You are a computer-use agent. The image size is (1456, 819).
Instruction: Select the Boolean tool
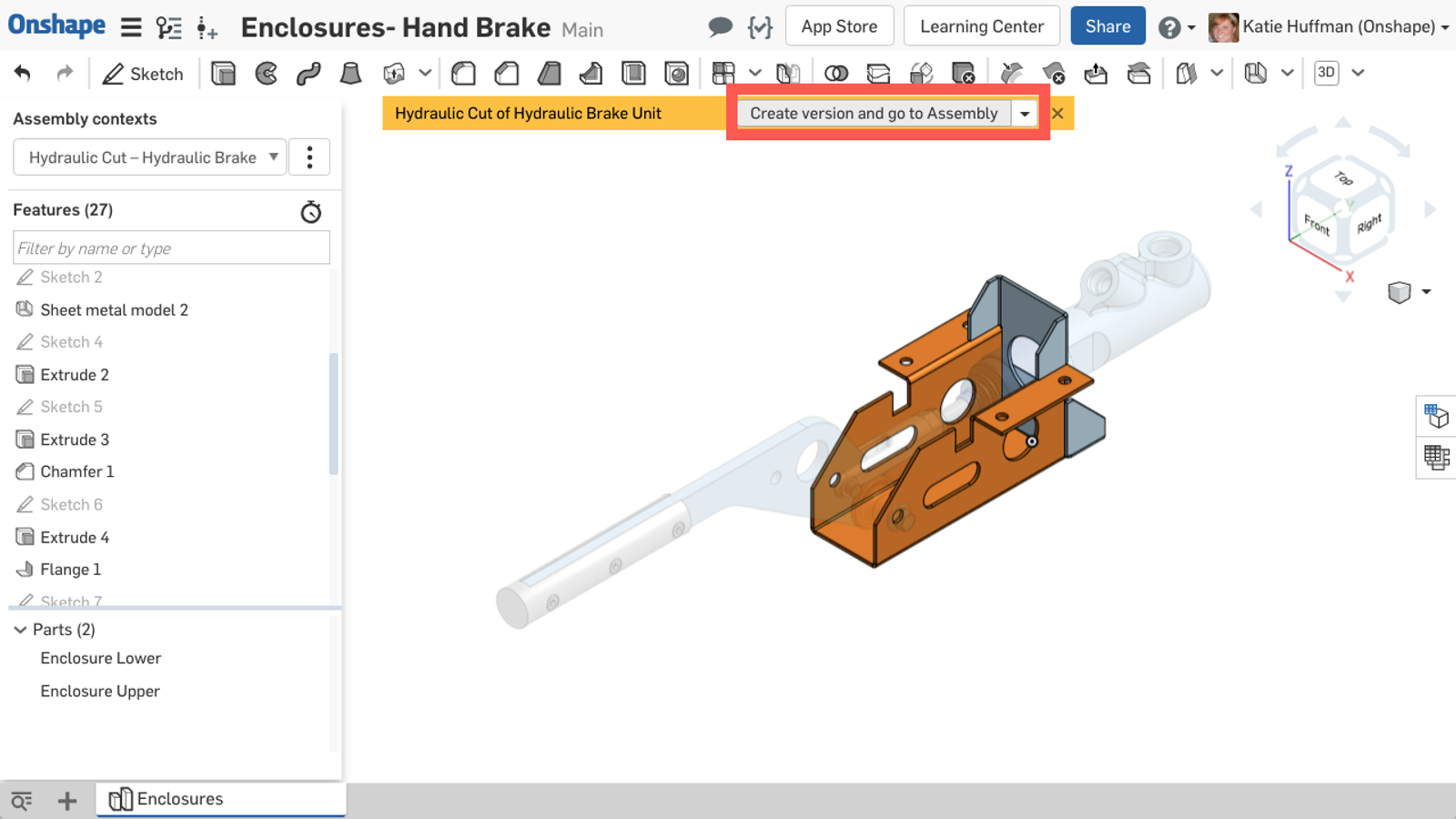pyautogui.click(x=835, y=74)
